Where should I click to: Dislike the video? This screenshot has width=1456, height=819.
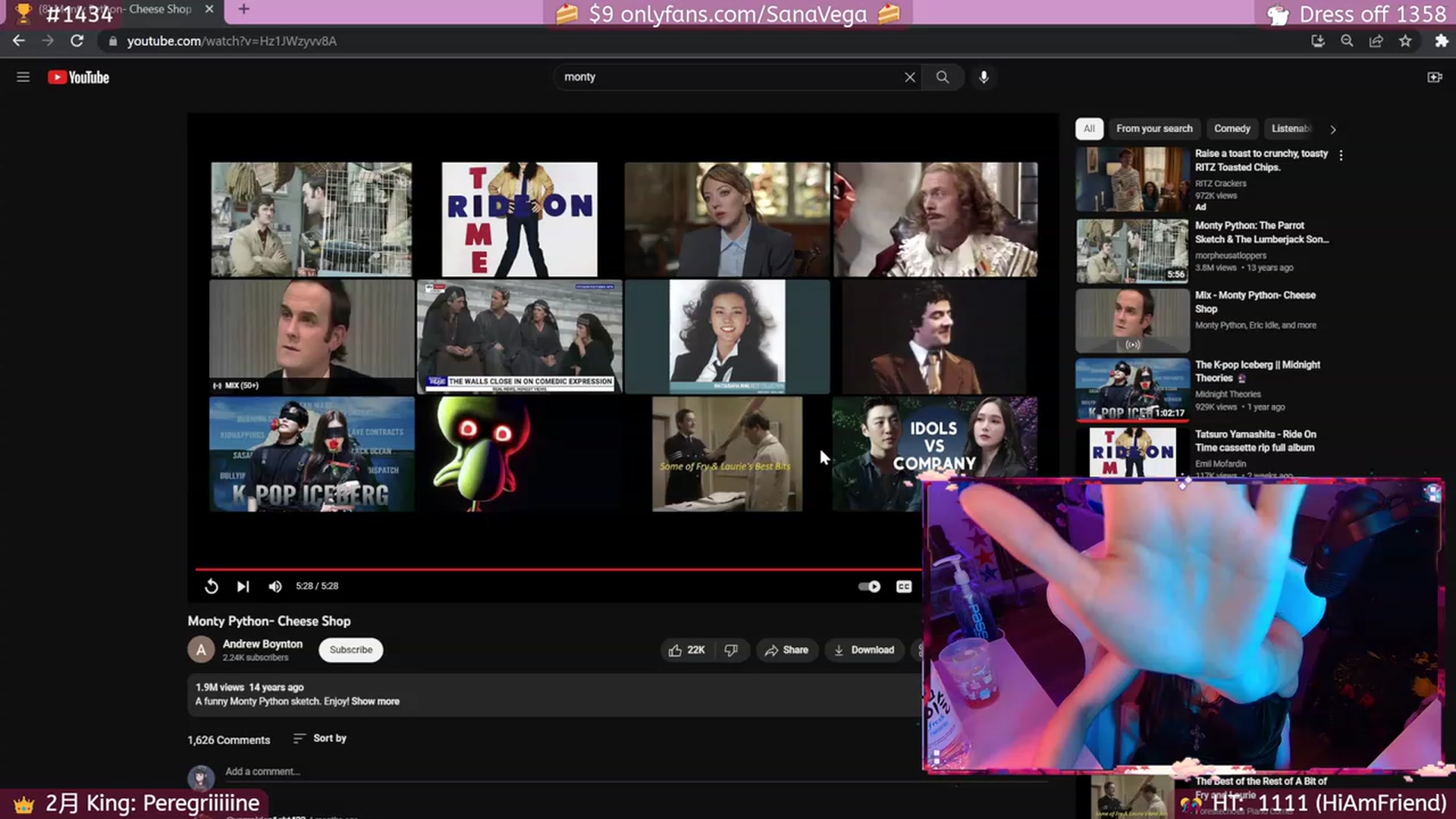point(732,650)
